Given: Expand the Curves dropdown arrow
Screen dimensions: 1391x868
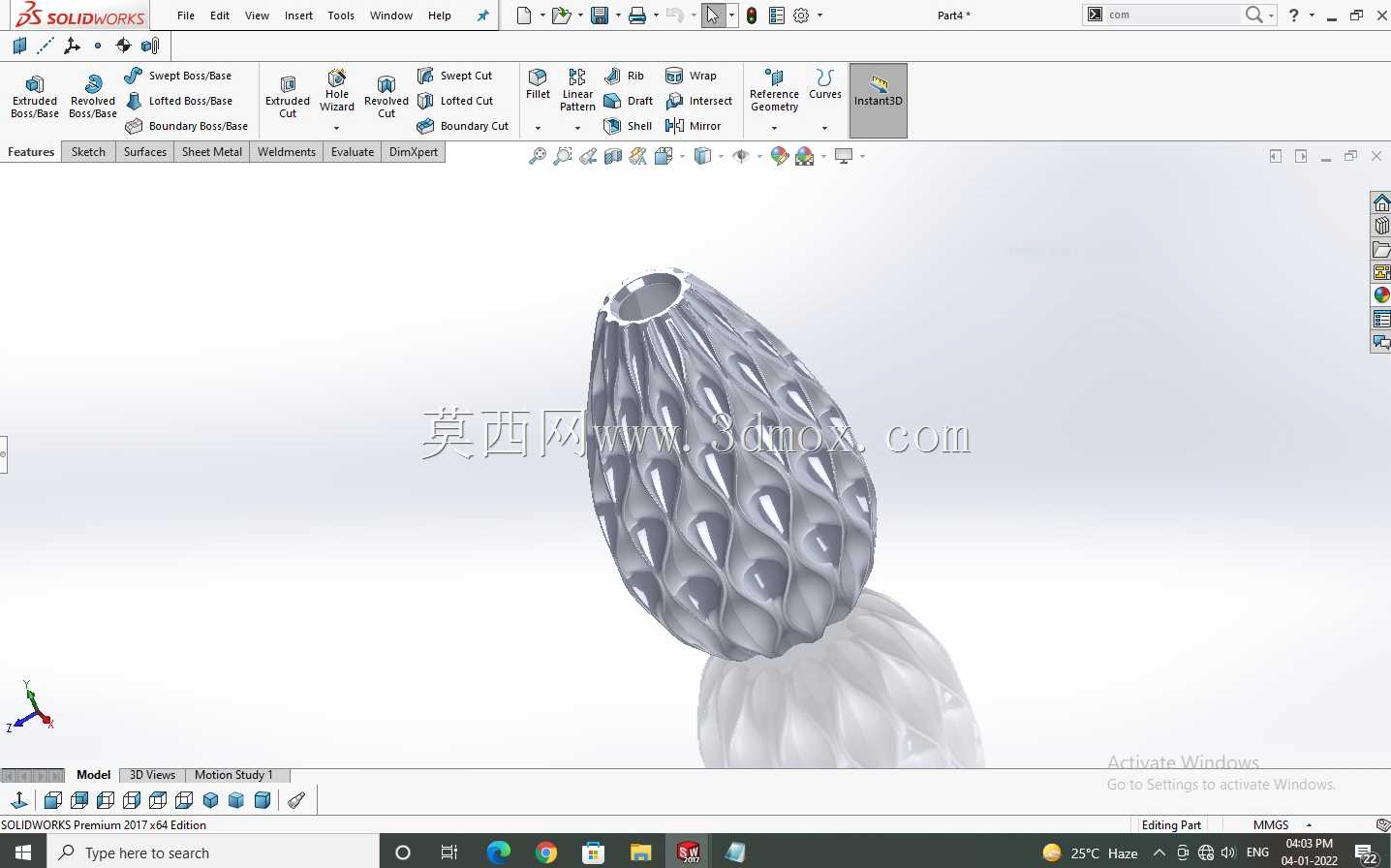Looking at the screenshot, I should click(x=825, y=128).
